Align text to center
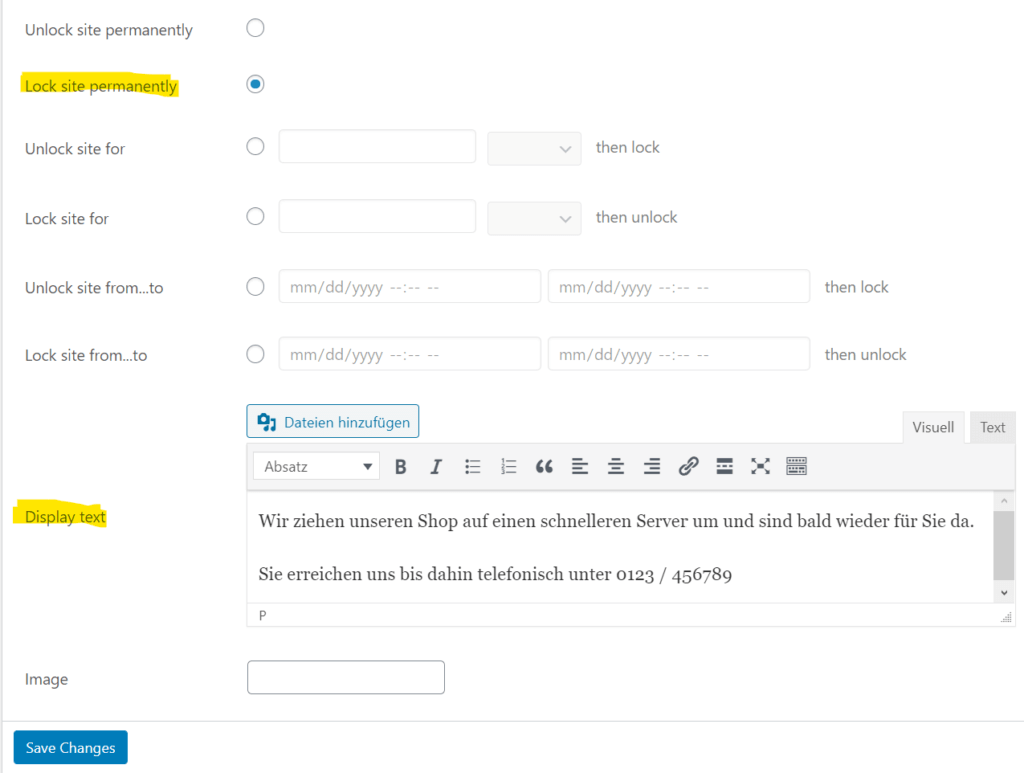The image size is (1024, 773). coord(616,466)
